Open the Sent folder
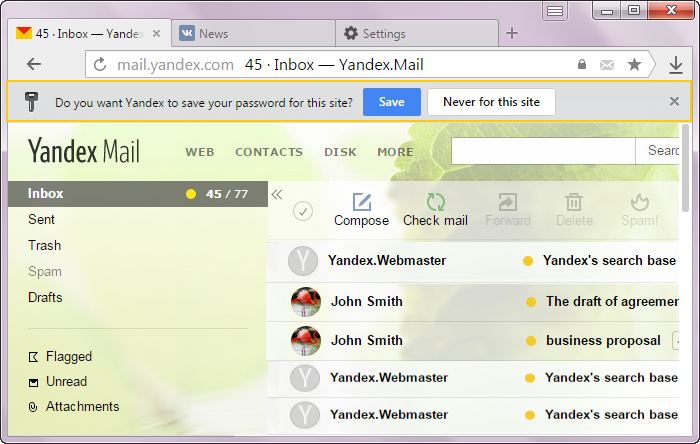700x444 pixels. coord(41,220)
